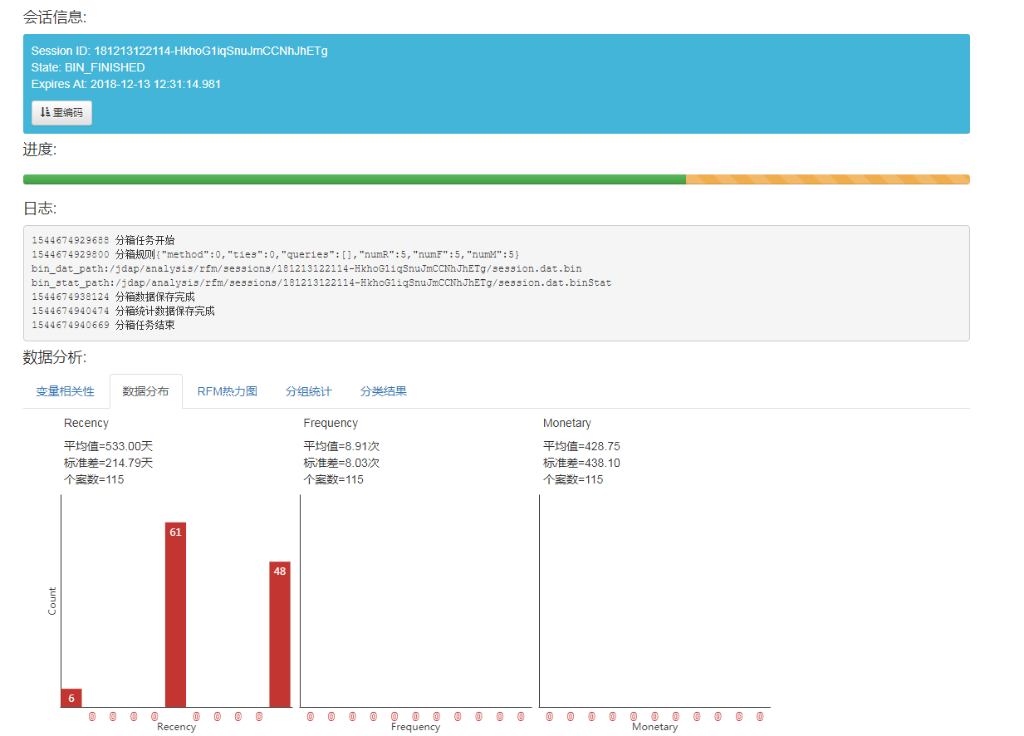Click the Frequency x-axis label below chart
The width and height of the screenshot is (1024, 736).
(415, 727)
